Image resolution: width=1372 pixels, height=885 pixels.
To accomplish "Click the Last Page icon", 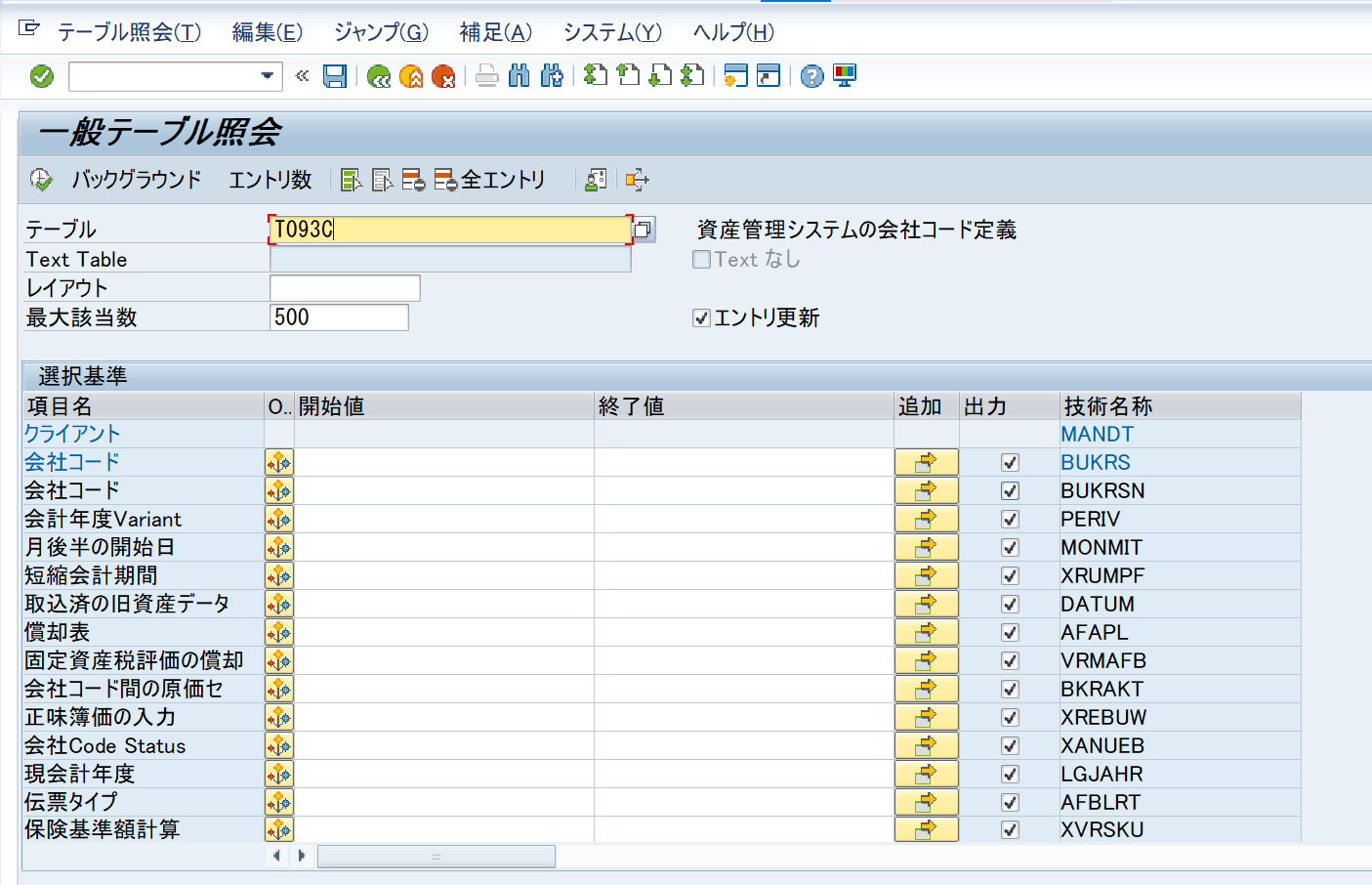I will (x=692, y=75).
